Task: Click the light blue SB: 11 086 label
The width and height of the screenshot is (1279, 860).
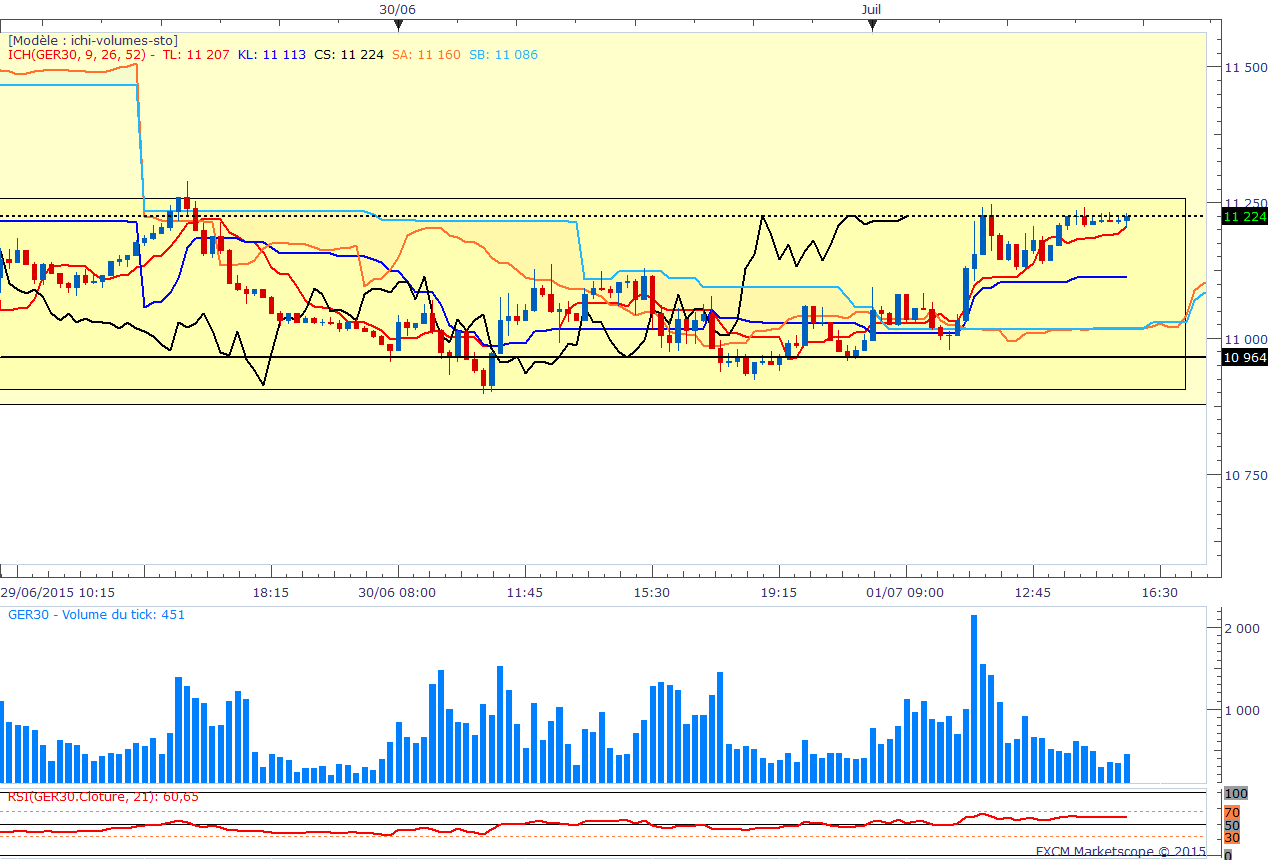Action: pyautogui.click(x=503, y=54)
